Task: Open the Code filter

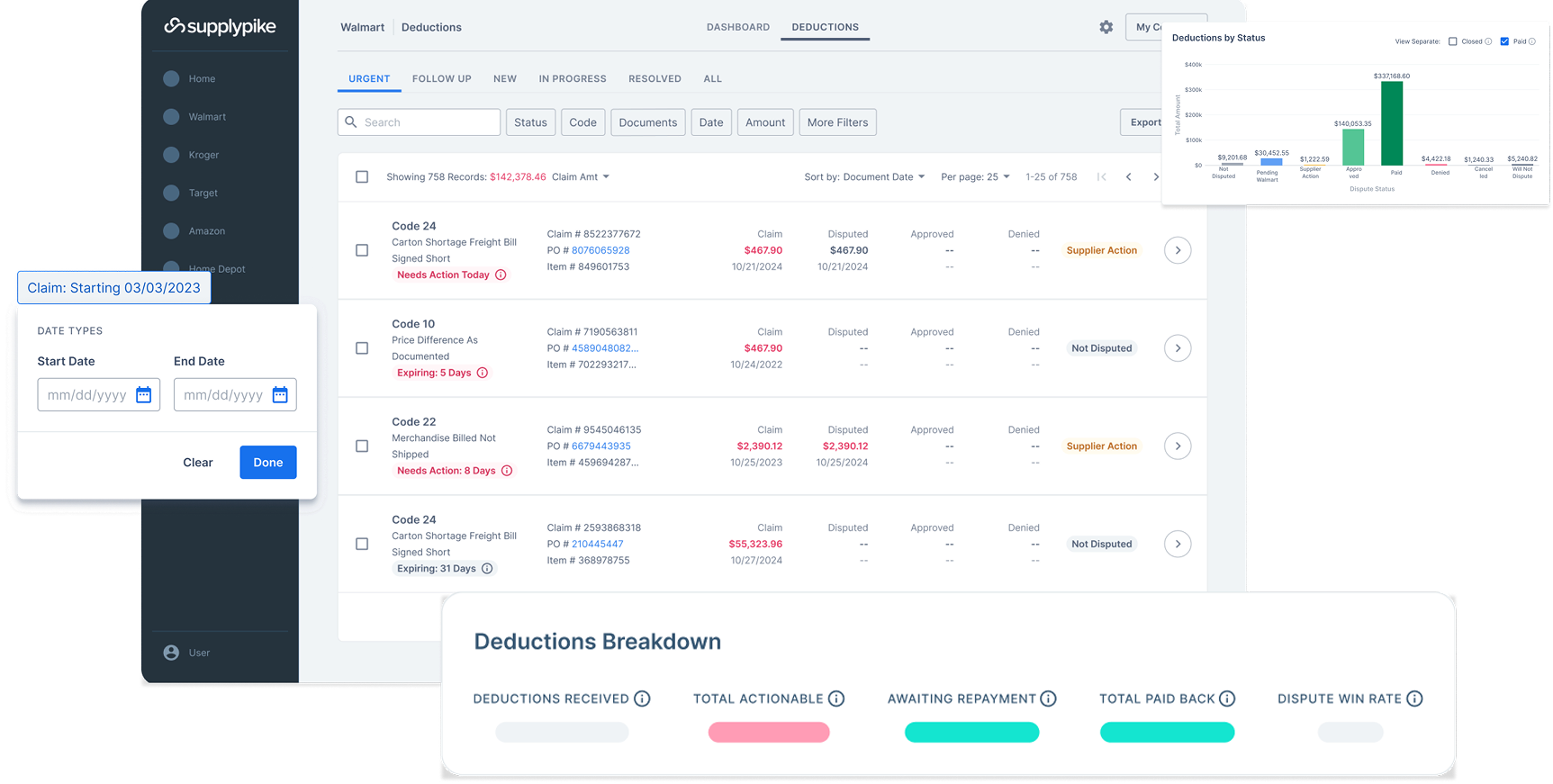Action: 582,122
